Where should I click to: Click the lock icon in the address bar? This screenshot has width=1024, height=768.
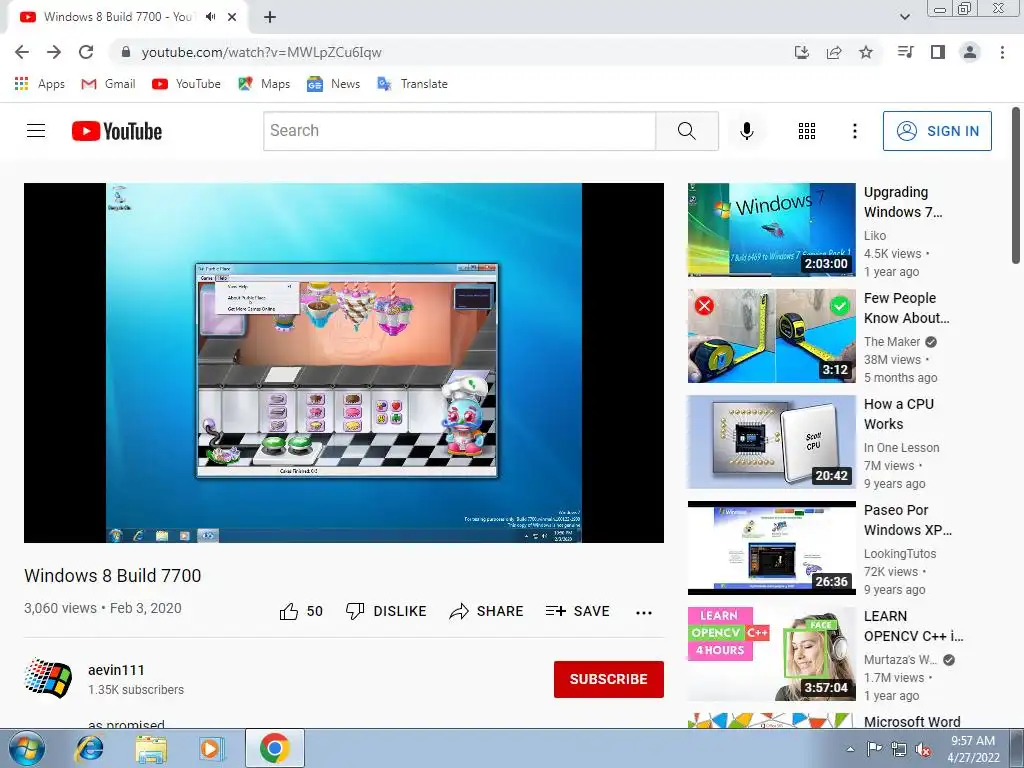click(126, 52)
